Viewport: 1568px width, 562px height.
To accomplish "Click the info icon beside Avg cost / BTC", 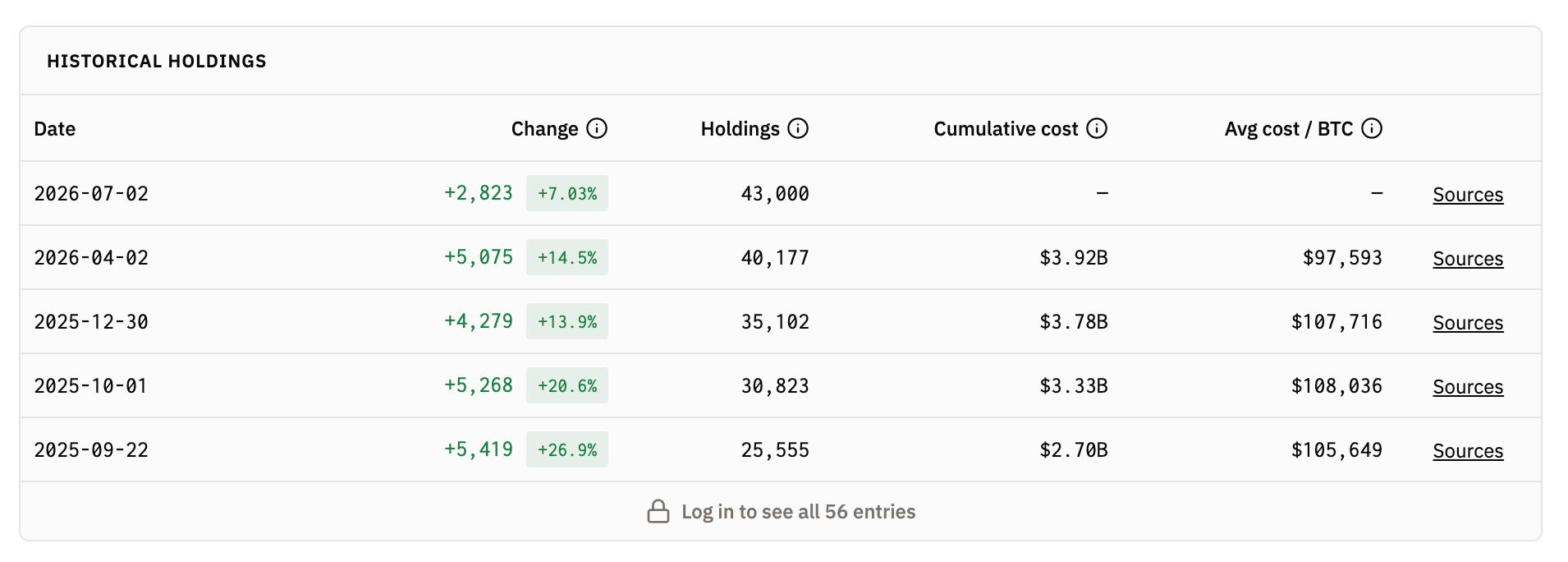I will pos(1372,128).
